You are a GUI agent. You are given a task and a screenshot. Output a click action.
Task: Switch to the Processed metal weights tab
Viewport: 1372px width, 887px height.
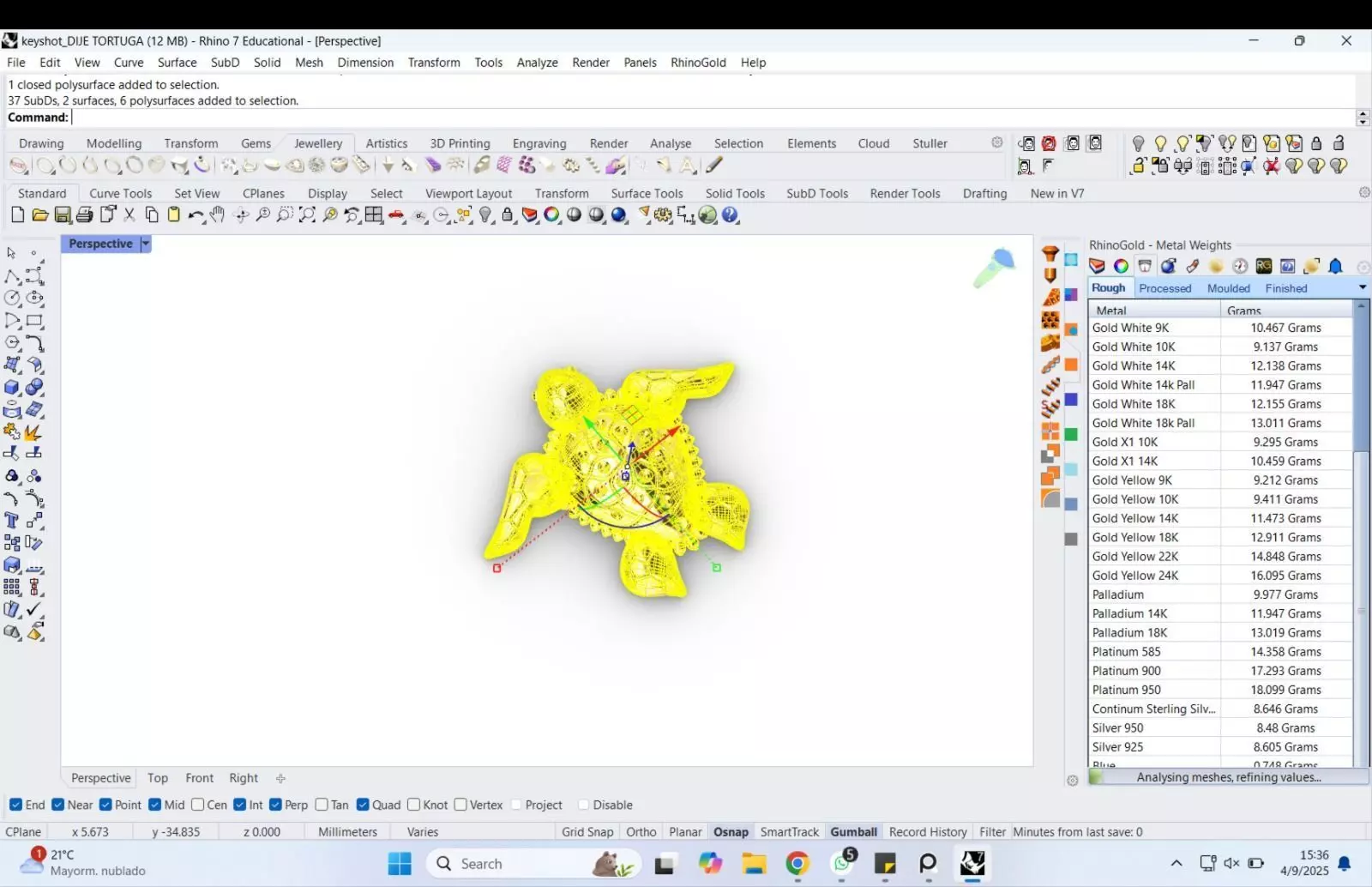1164,288
